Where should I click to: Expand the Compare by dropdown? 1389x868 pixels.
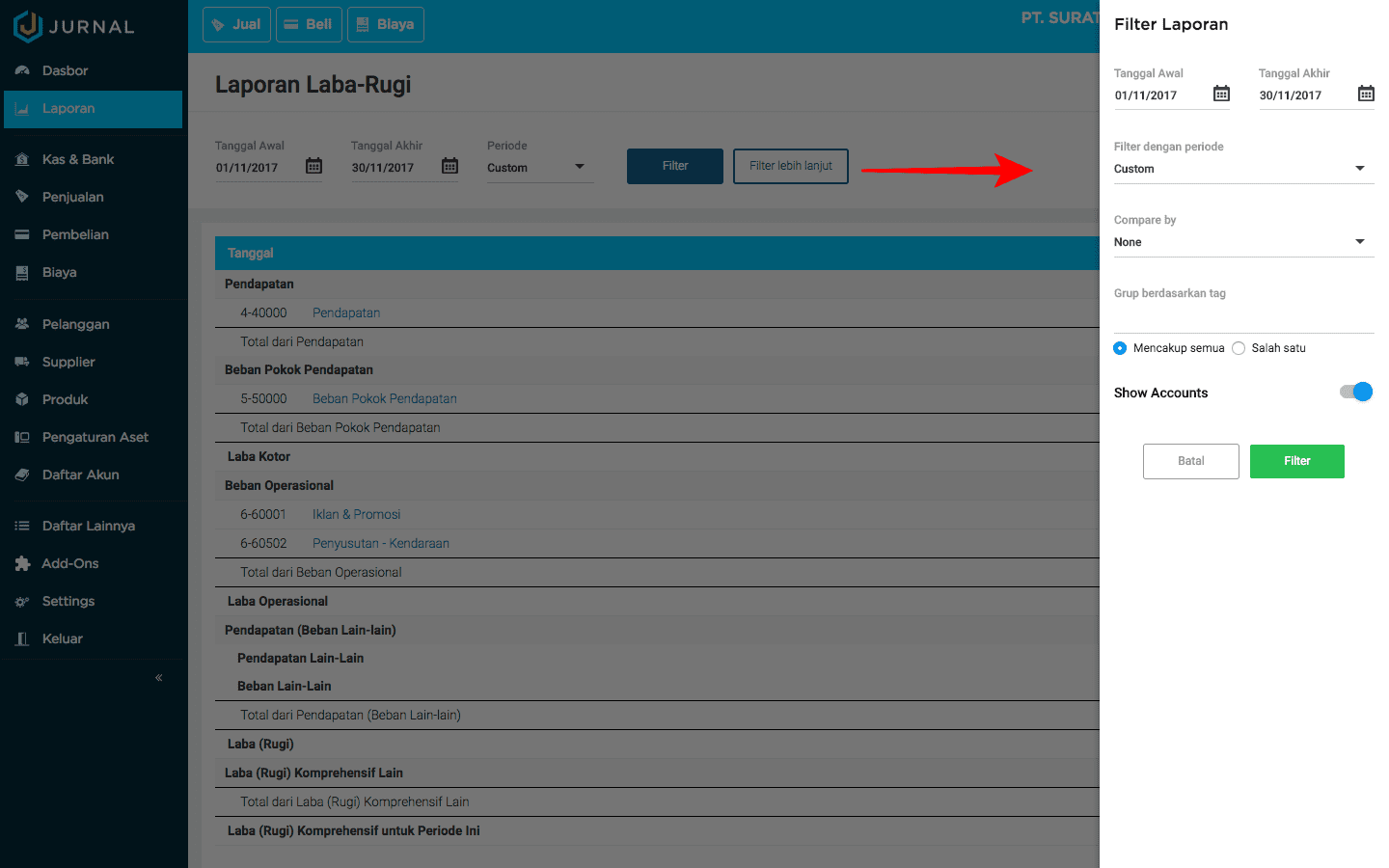tap(1243, 242)
